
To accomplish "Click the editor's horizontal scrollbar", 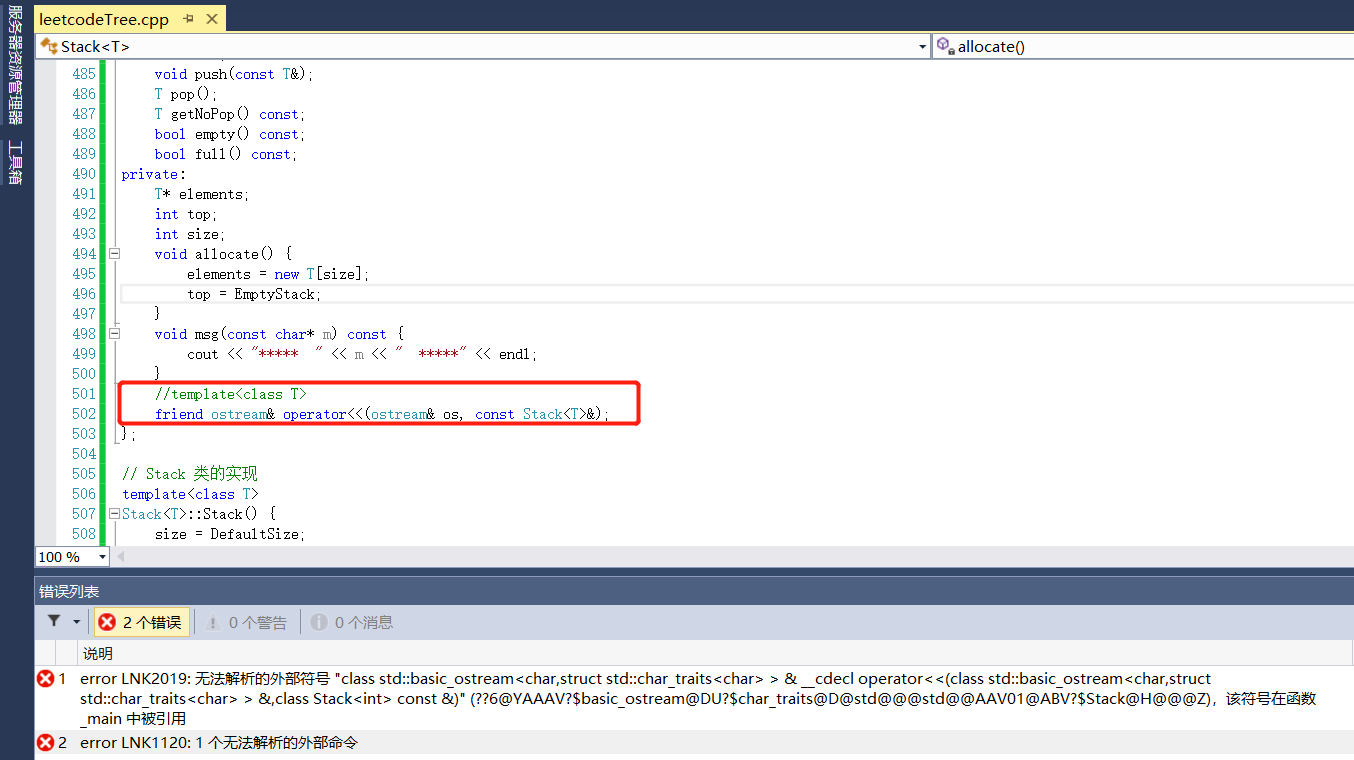I will click(700, 557).
